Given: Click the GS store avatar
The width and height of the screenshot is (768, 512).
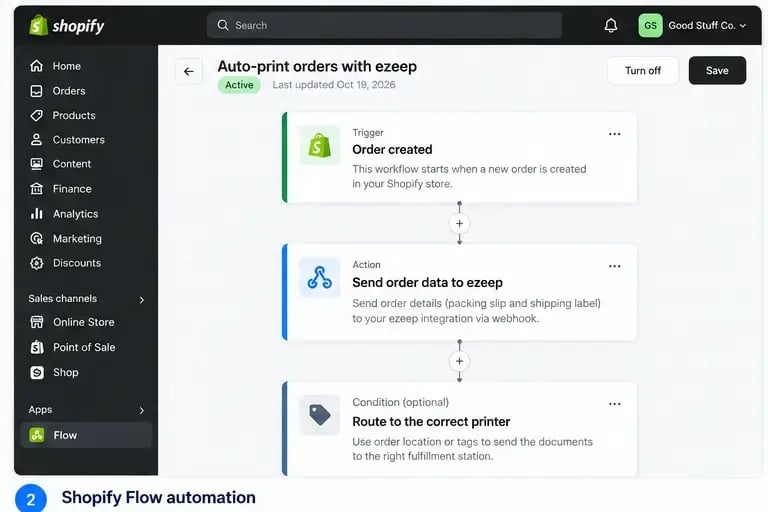Looking at the screenshot, I should click(x=650, y=25).
